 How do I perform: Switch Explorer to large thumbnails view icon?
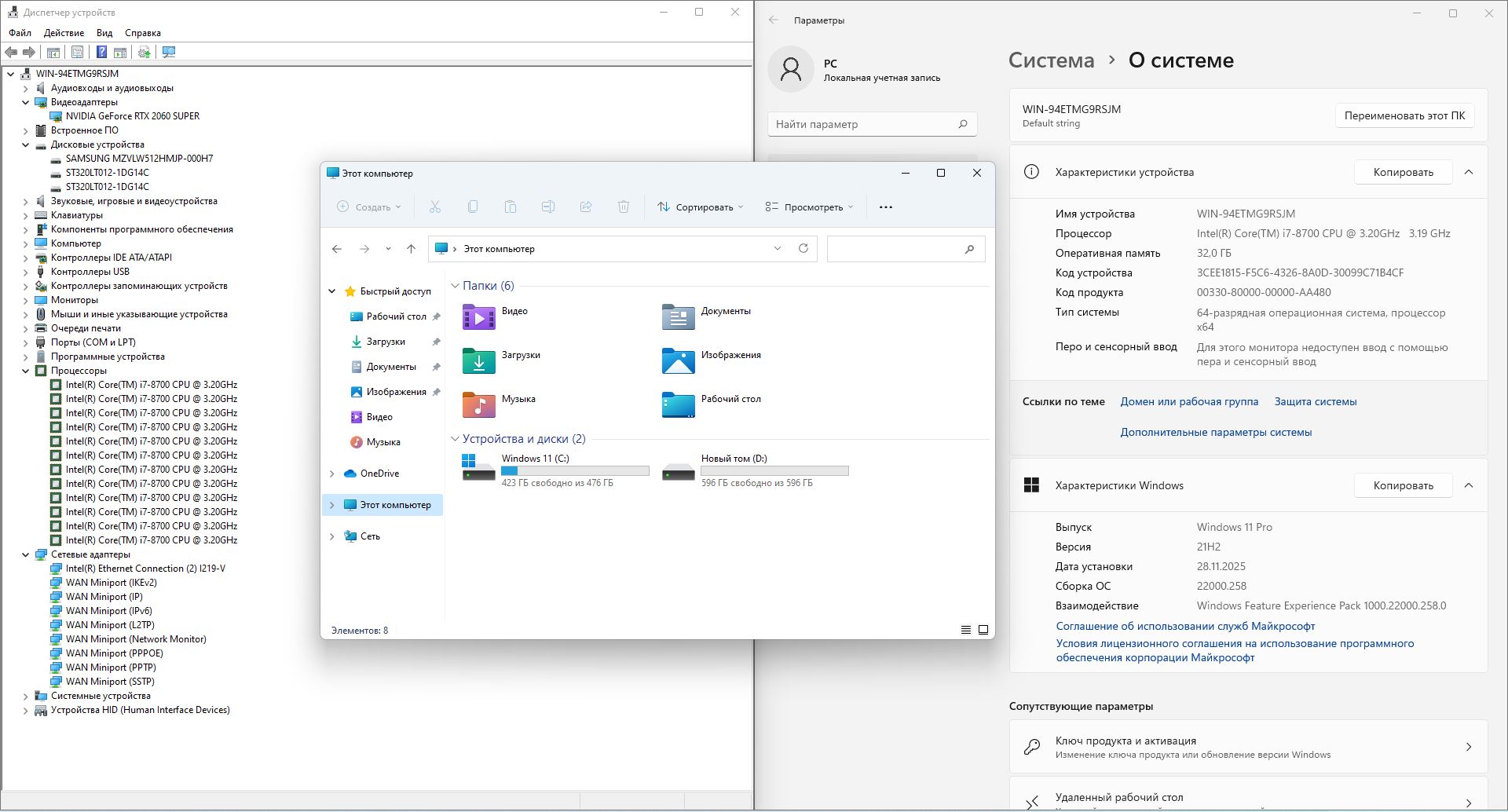983,630
